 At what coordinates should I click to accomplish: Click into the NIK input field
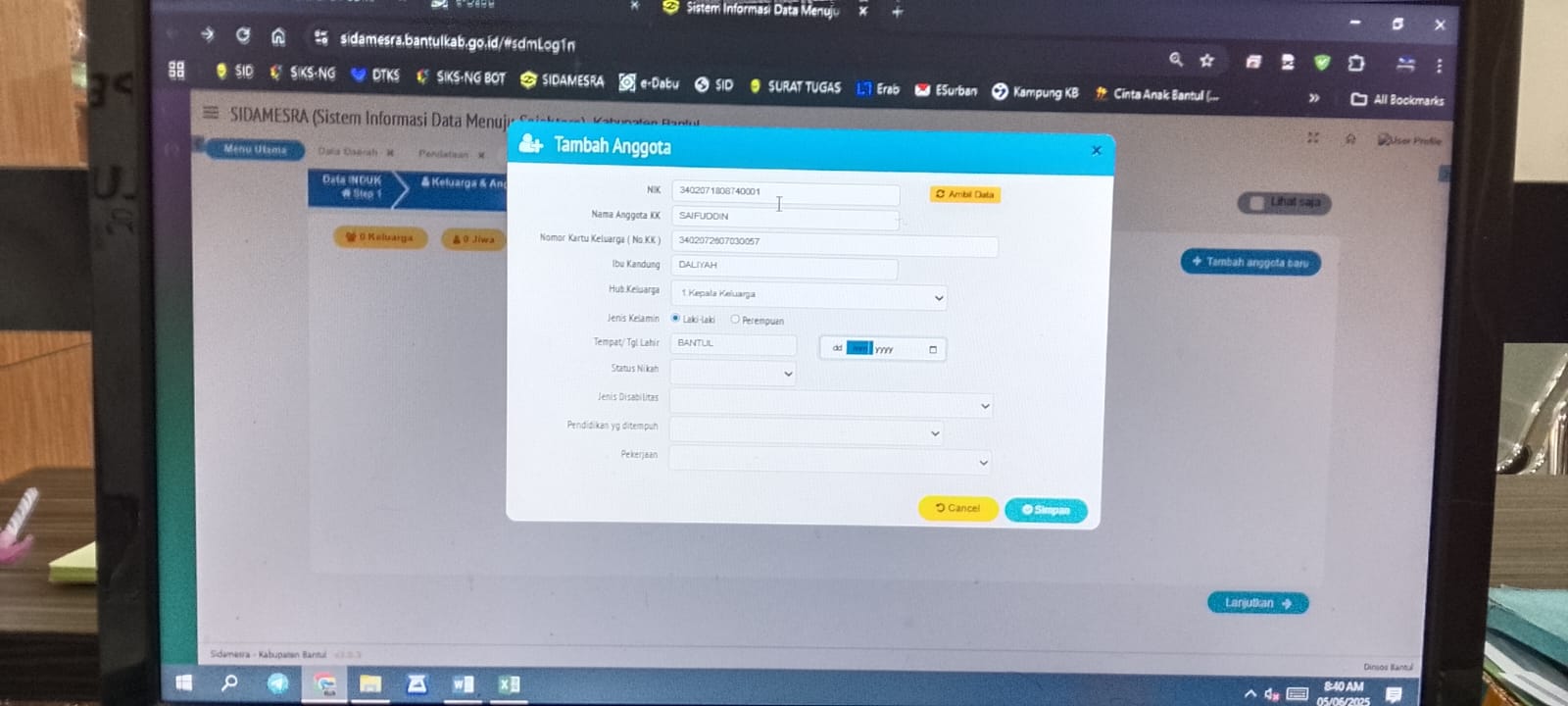[x=785, y=193]
